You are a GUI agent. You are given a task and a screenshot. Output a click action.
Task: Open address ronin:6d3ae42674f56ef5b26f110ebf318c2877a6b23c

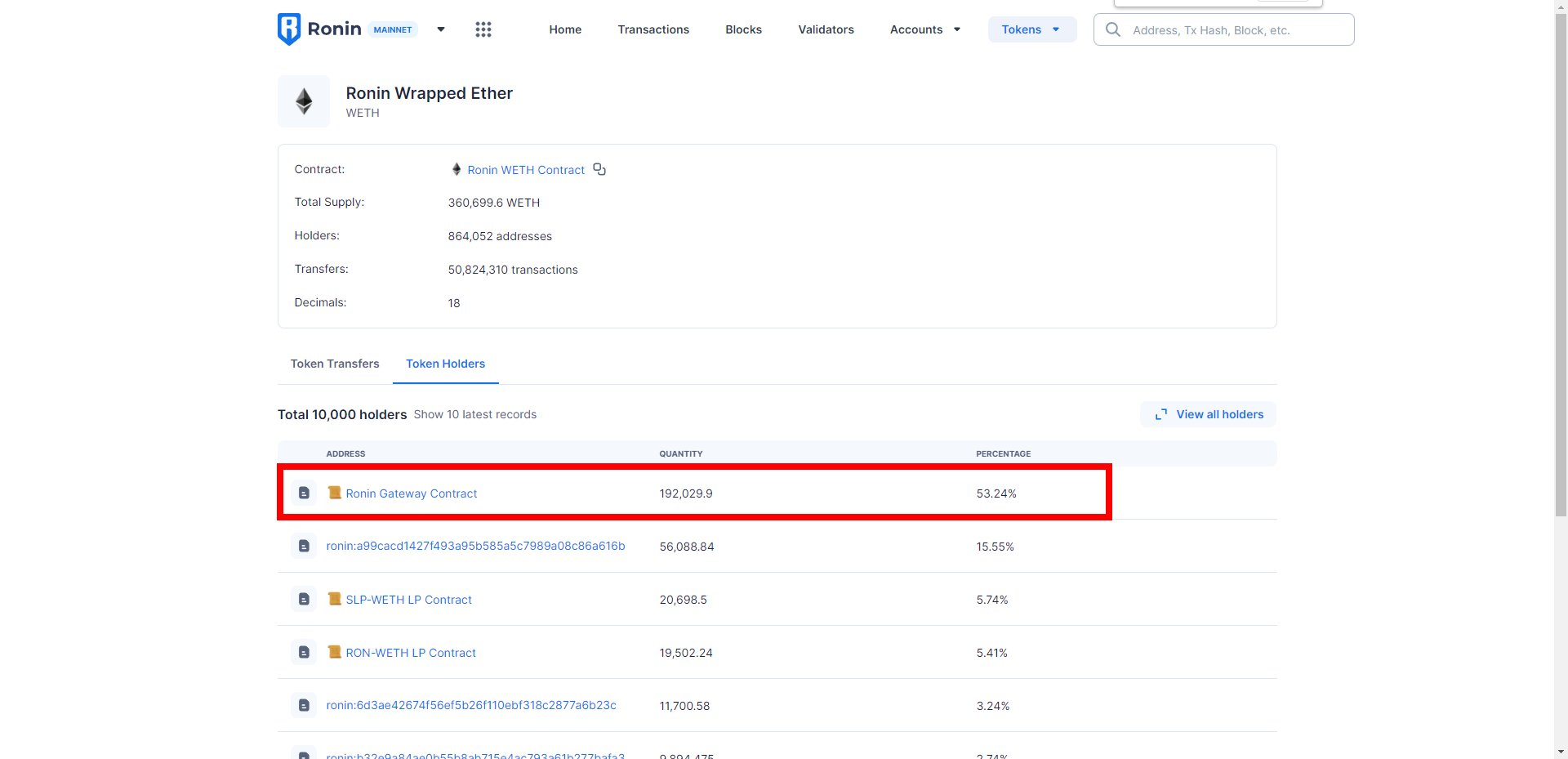471,705
